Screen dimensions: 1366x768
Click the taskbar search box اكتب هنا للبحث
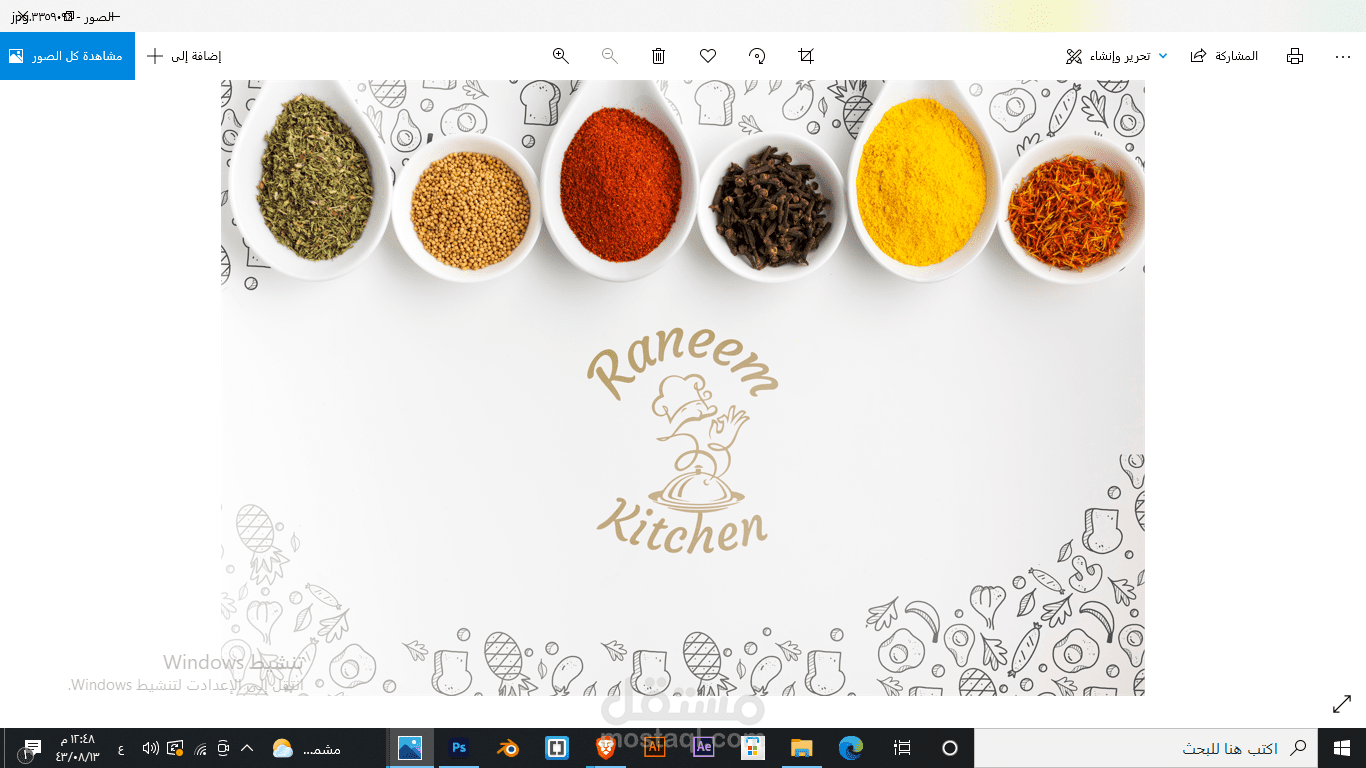[1146, 748]
